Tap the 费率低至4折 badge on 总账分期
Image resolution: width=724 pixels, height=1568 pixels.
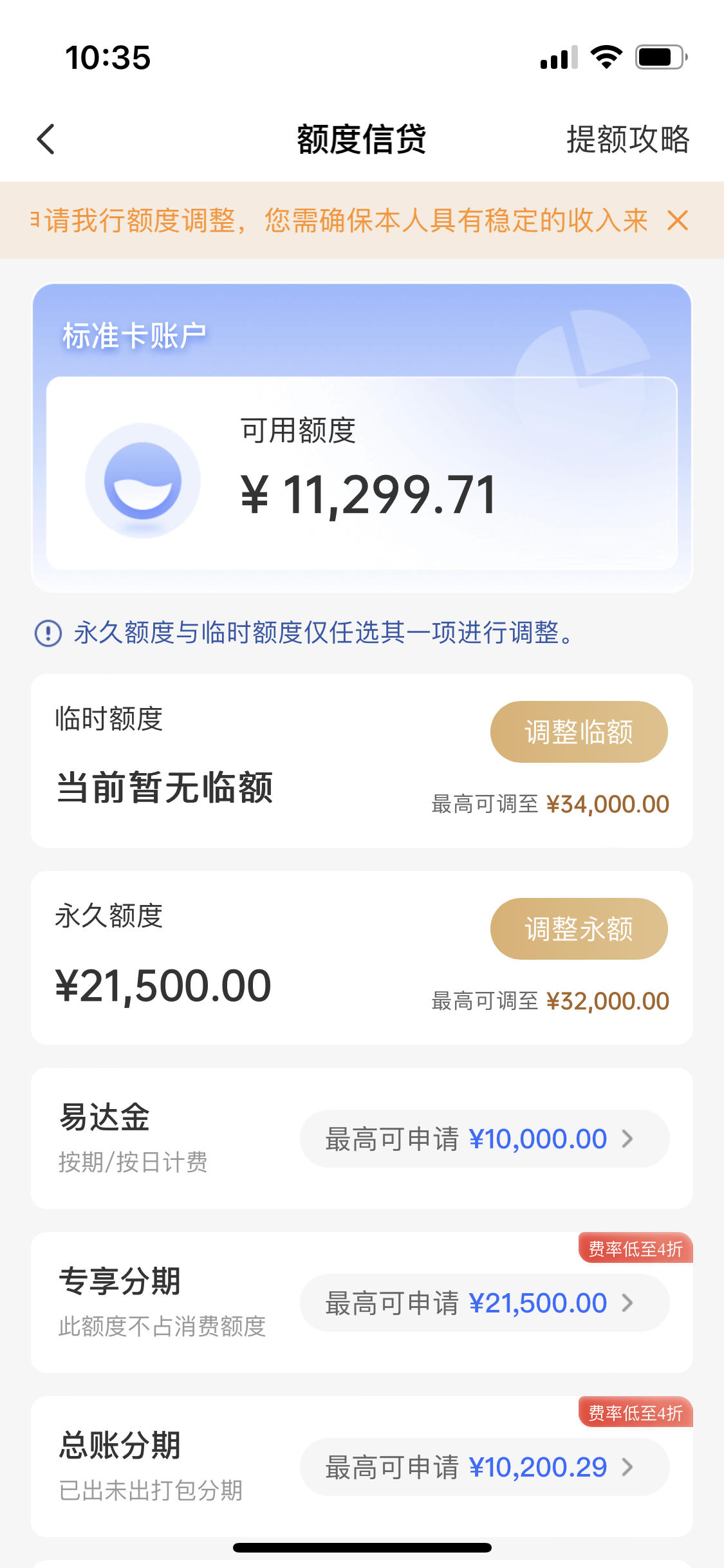636,1412
